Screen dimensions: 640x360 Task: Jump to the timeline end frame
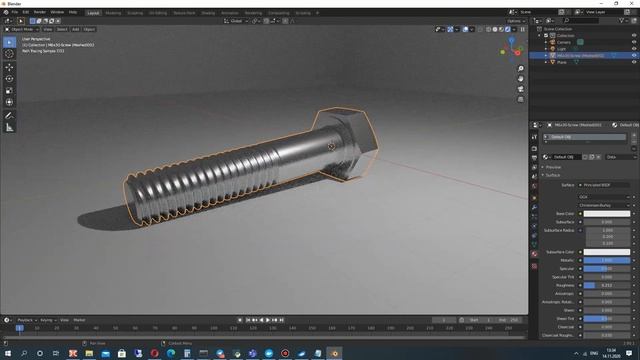[281, 320]
